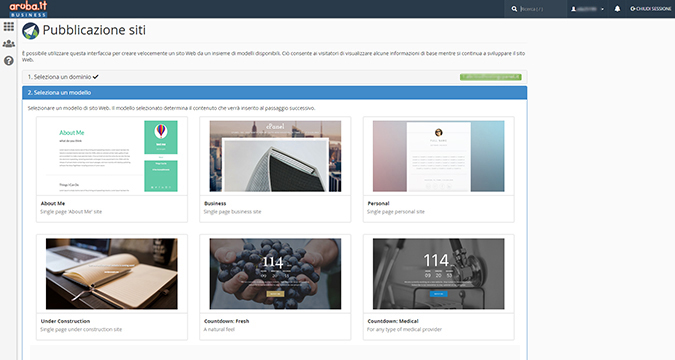The height and width of the screenshot is (360, 675).
Task: Click 'For any type of medical provider' text
Action: 404,329
